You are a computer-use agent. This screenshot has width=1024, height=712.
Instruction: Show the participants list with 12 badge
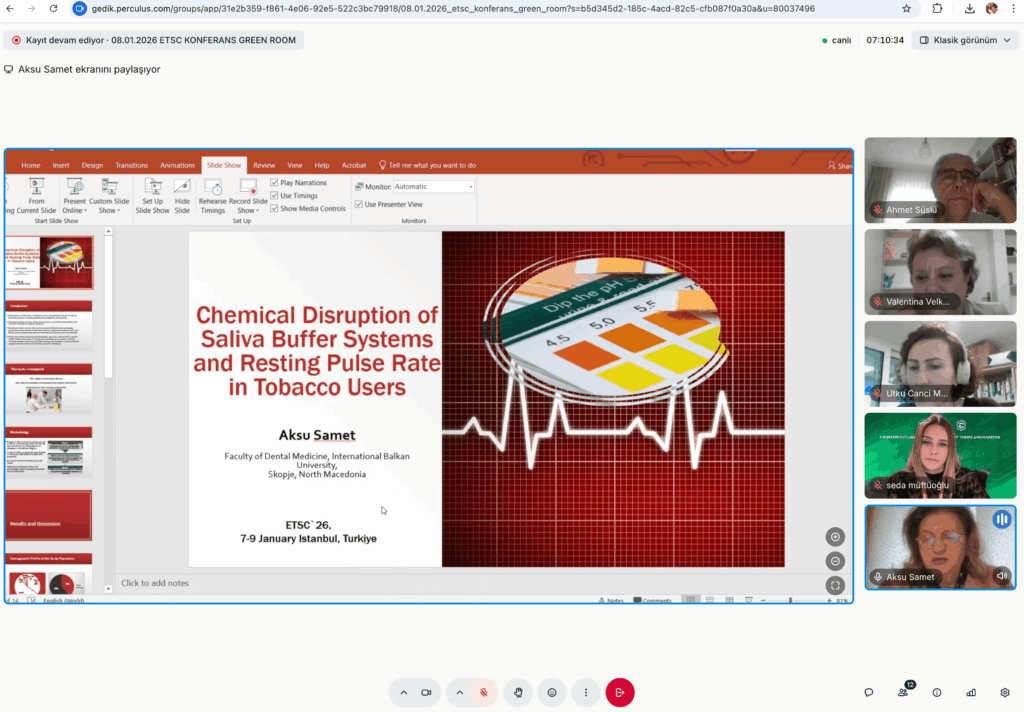pyautogui.click(x=903, y=692)
